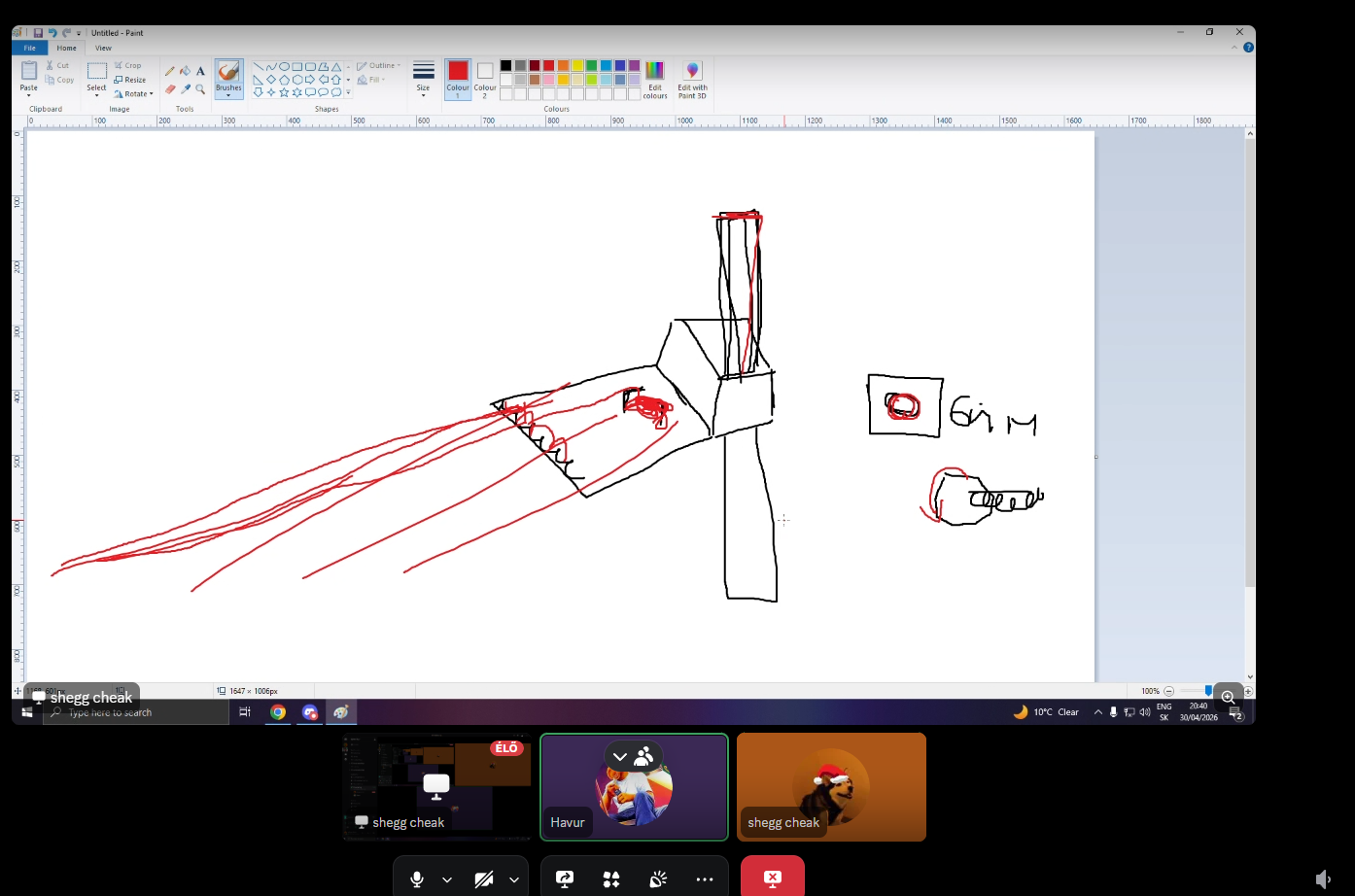Select the Colour picker eyedropper tool
Image resolution: width=1355 pixels, height=896 pixels.
point(185,88)
